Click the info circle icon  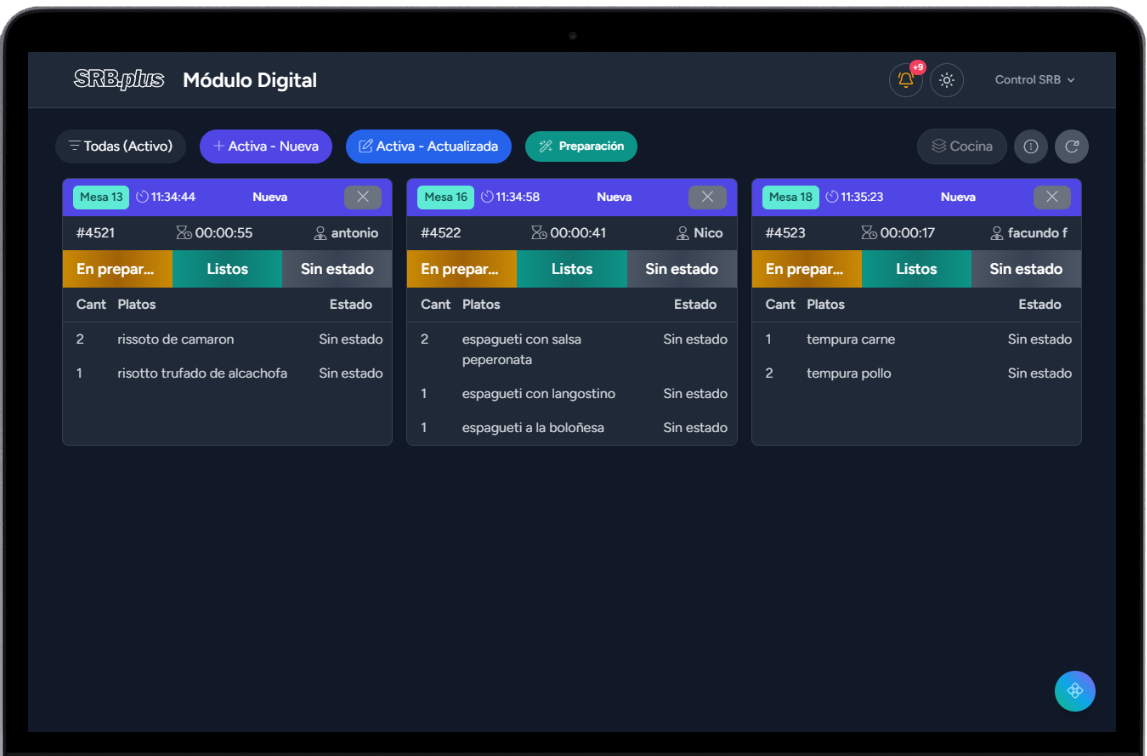(x=1031, y=146)
